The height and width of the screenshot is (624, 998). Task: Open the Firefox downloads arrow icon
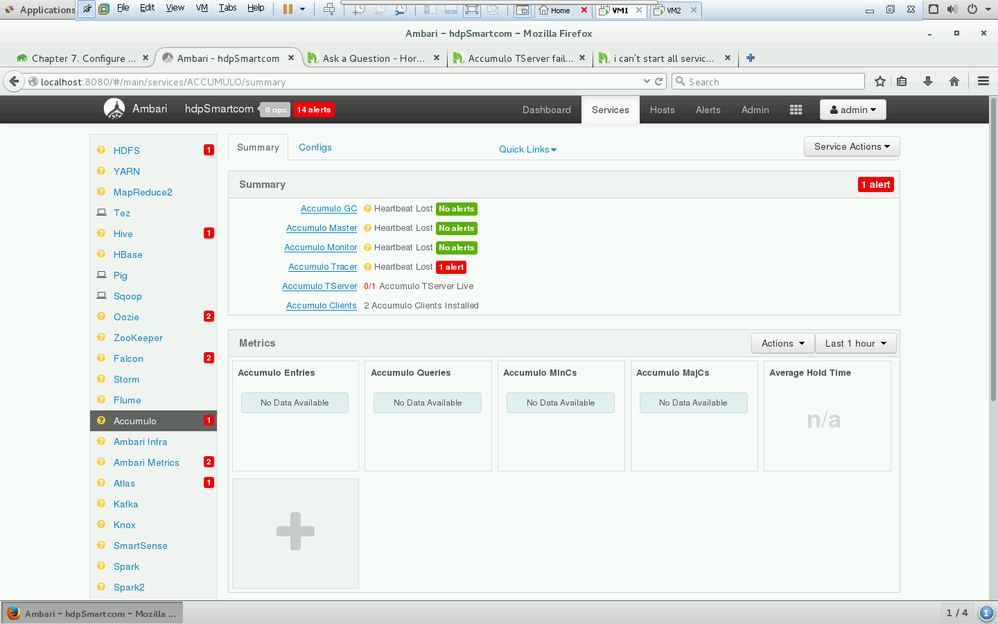point(928,82)
